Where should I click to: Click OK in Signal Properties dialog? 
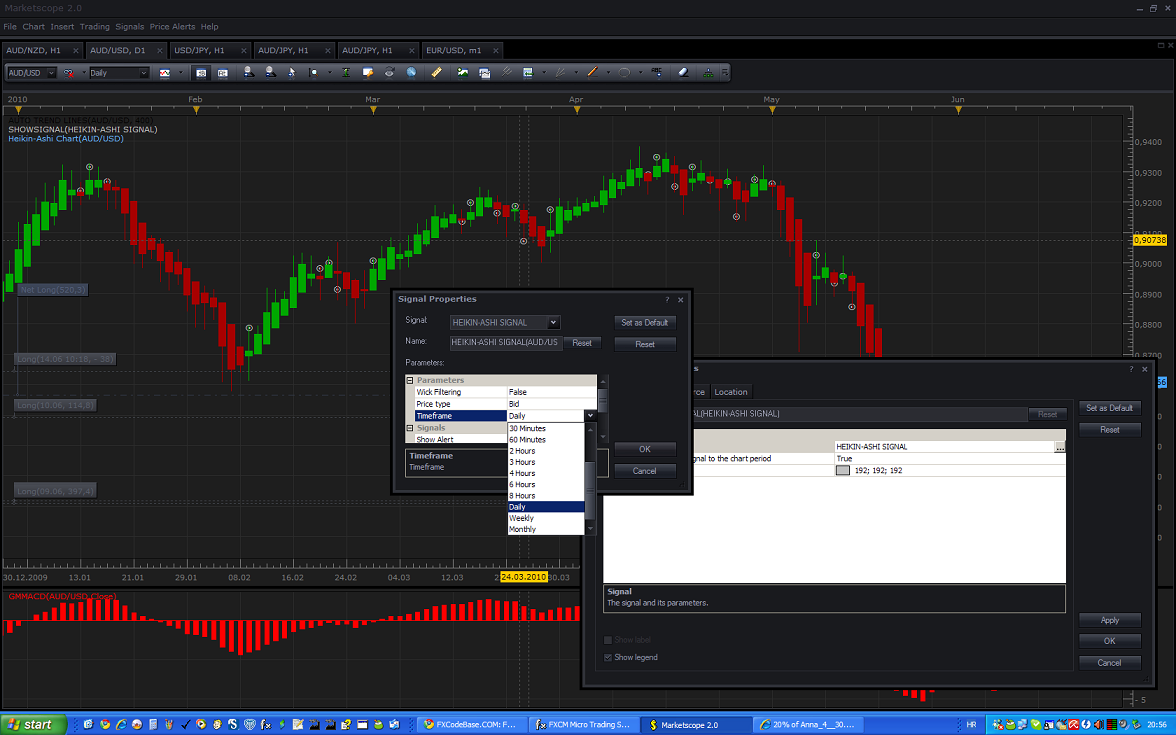point(645,449)
